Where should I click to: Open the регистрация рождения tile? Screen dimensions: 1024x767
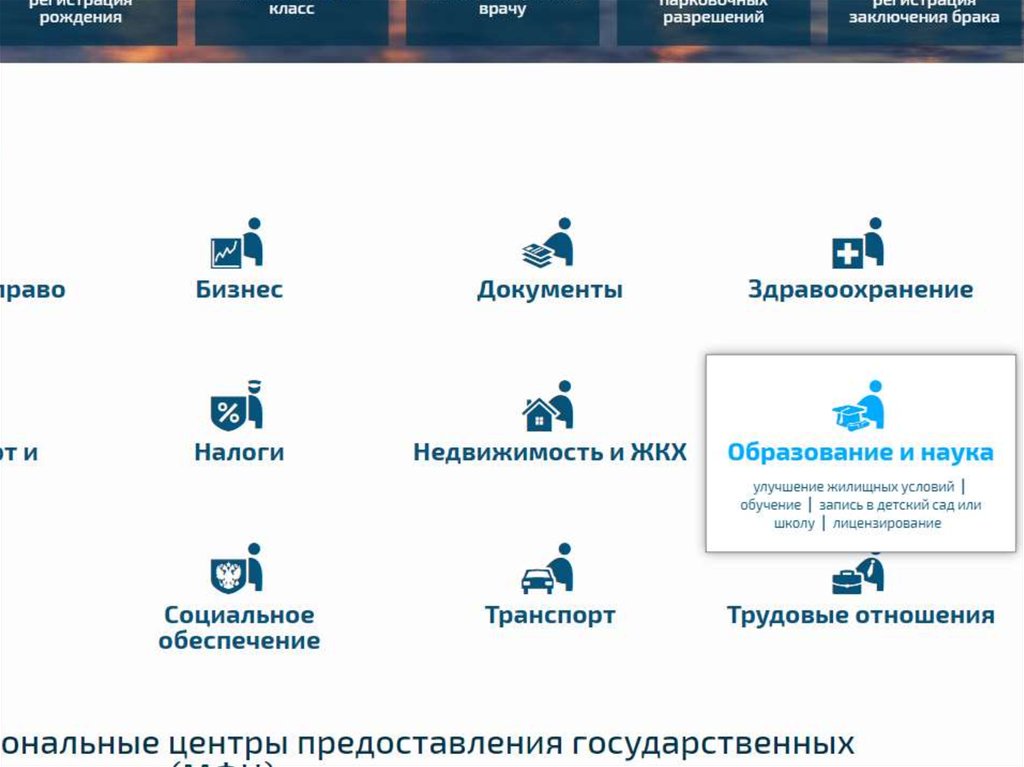click(88, 22)
